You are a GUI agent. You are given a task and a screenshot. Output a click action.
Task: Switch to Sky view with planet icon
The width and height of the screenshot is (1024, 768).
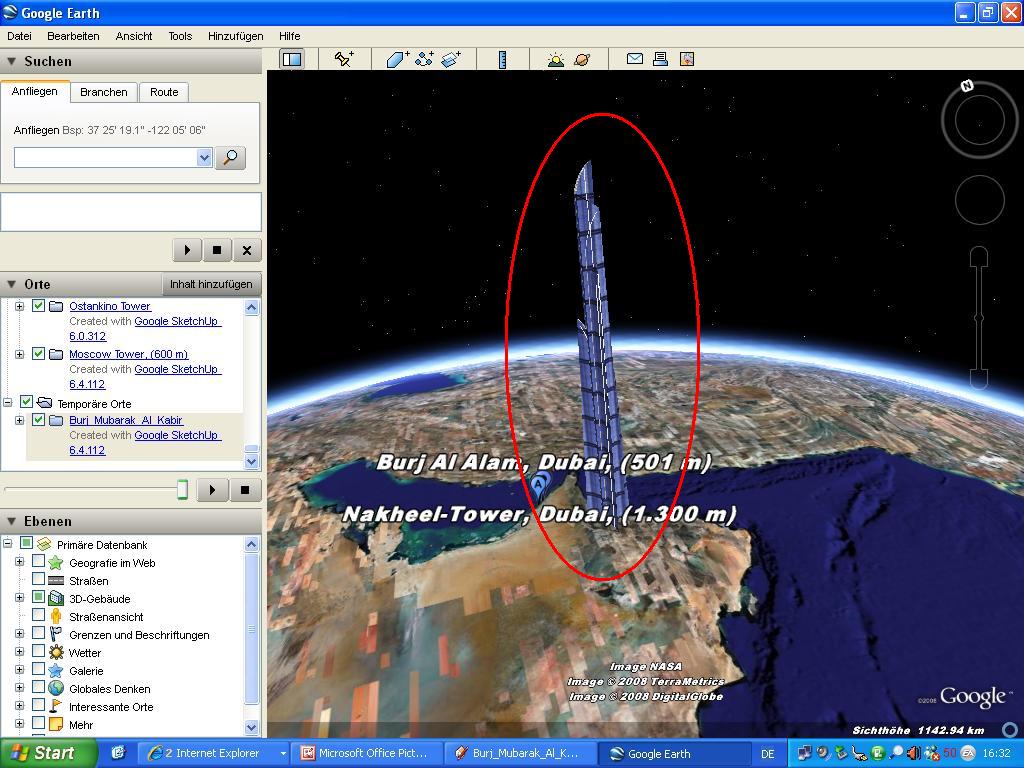(x=582, y=59)
